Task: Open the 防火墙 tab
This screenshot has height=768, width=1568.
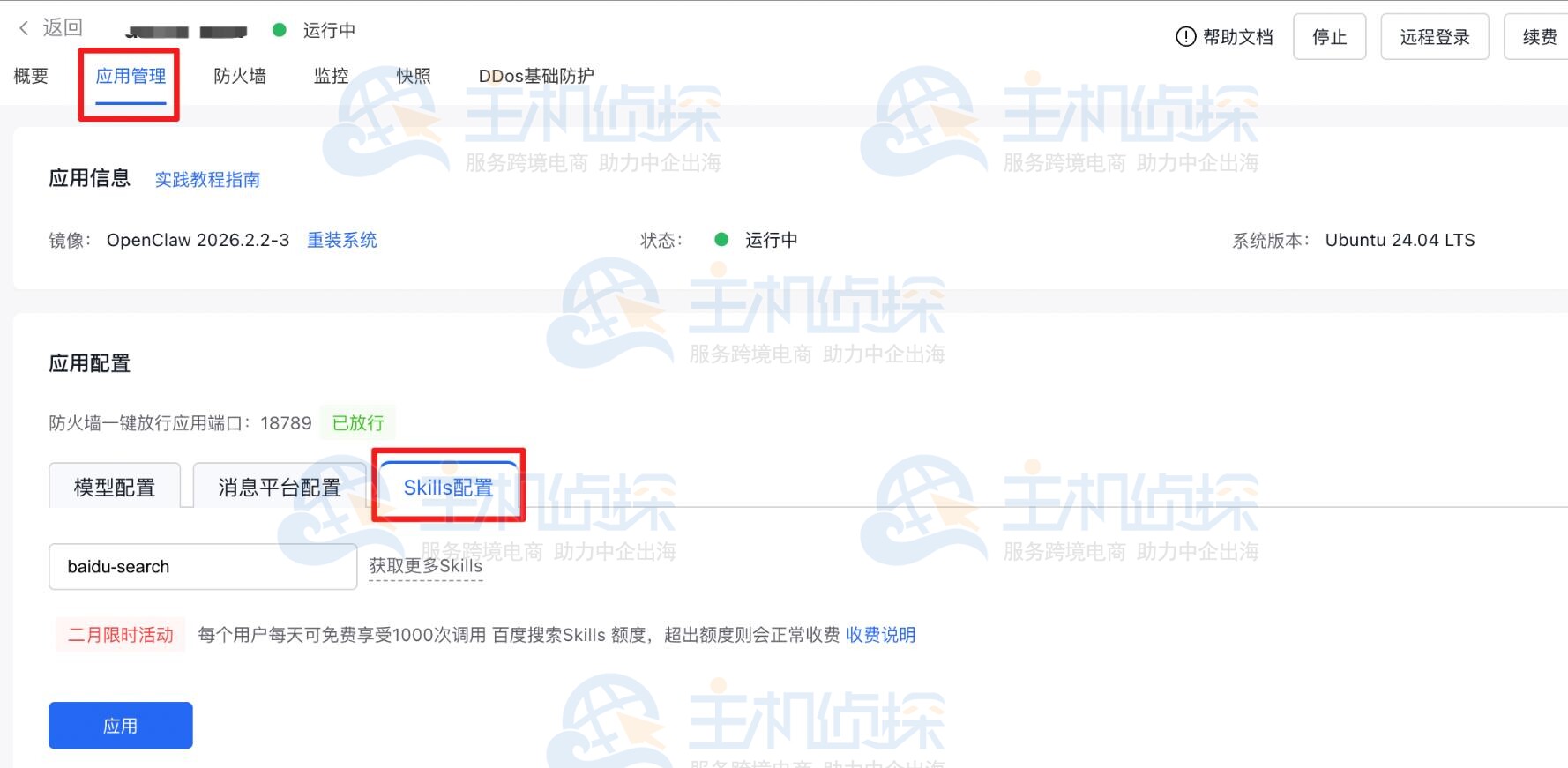Action: pyautogui.click(x=240, y=76)
